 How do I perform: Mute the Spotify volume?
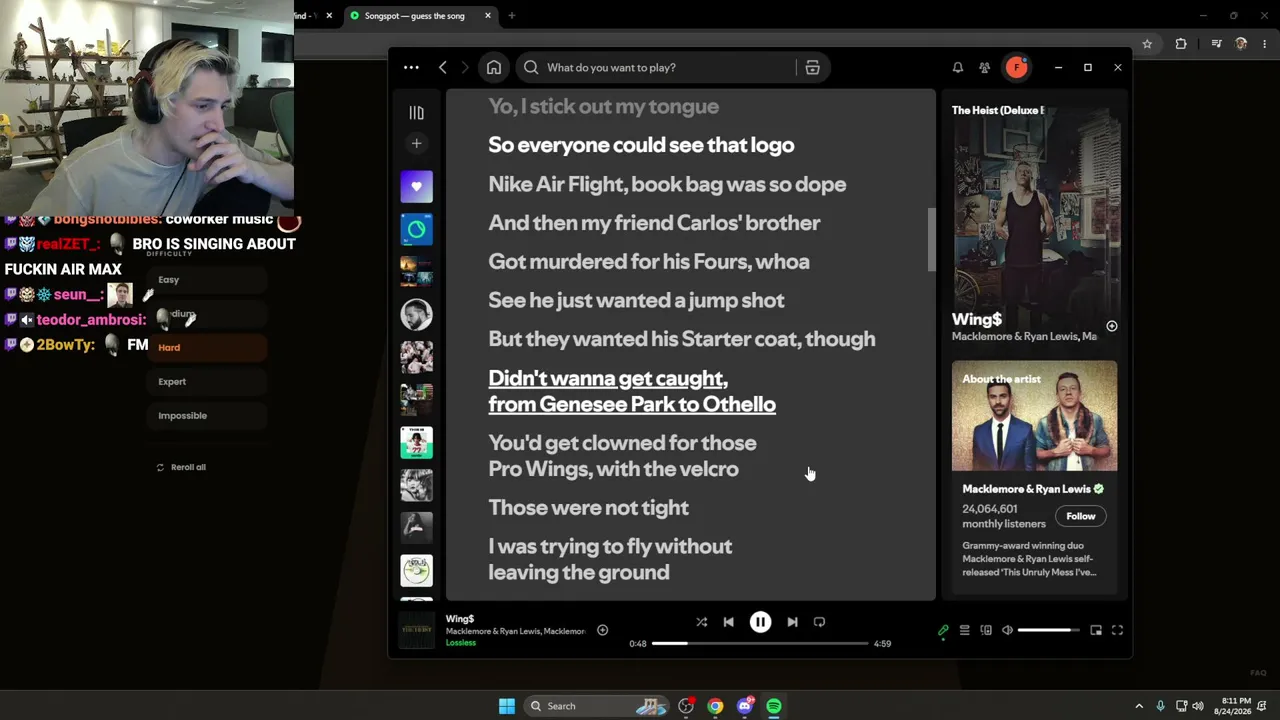coord(1007,630)
